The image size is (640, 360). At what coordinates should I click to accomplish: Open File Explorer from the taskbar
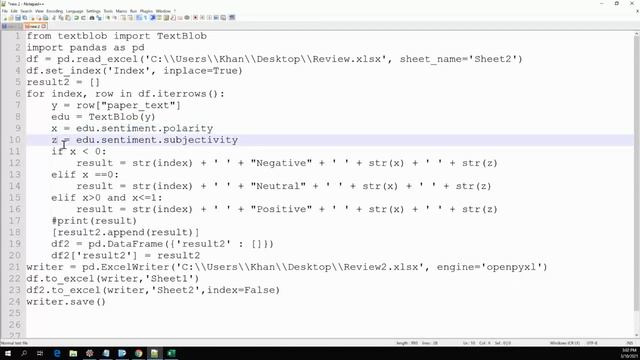point(73,353)
